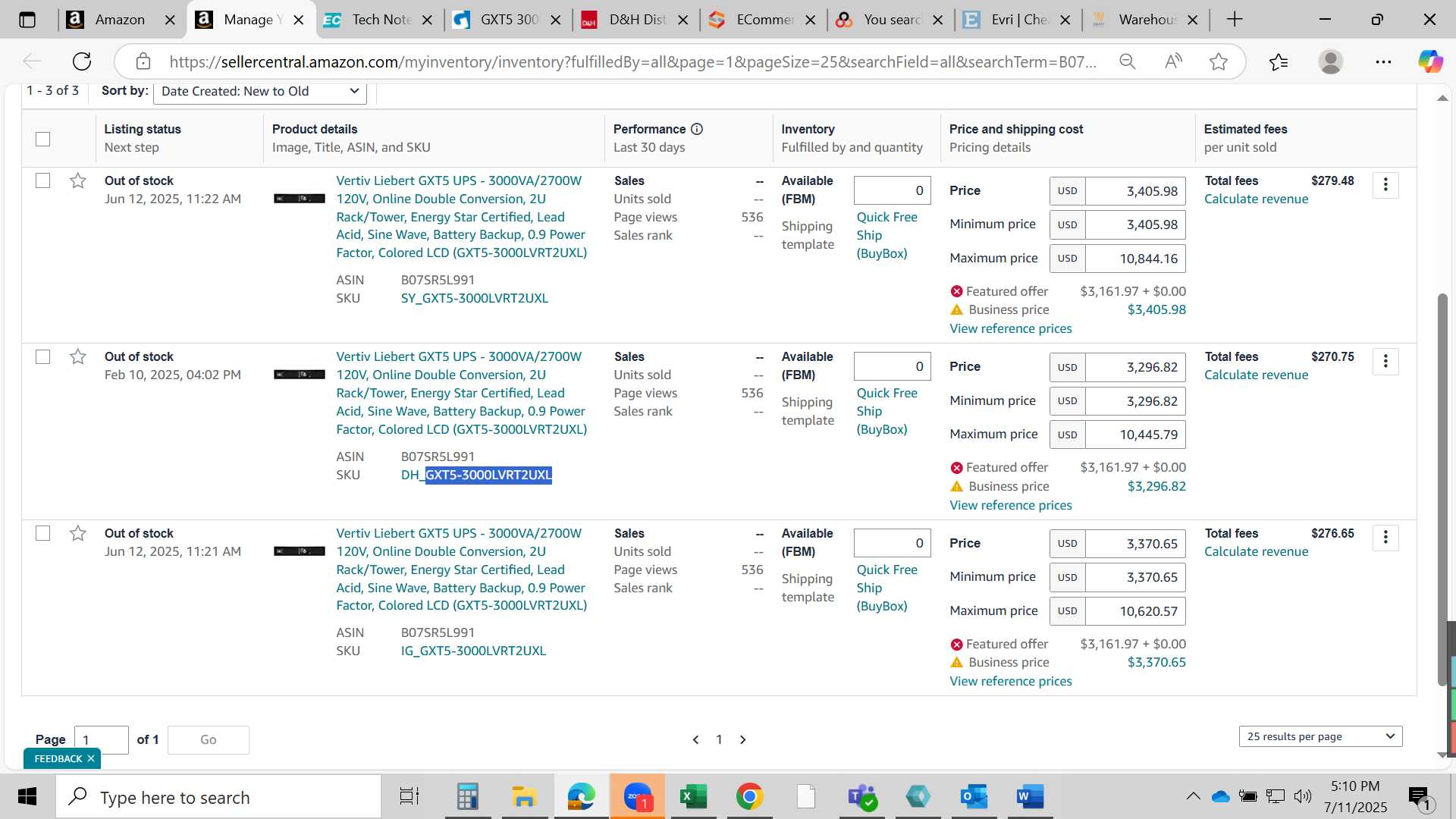Go to next results page arrow
Screen dimensions: 1456x819
743,739
